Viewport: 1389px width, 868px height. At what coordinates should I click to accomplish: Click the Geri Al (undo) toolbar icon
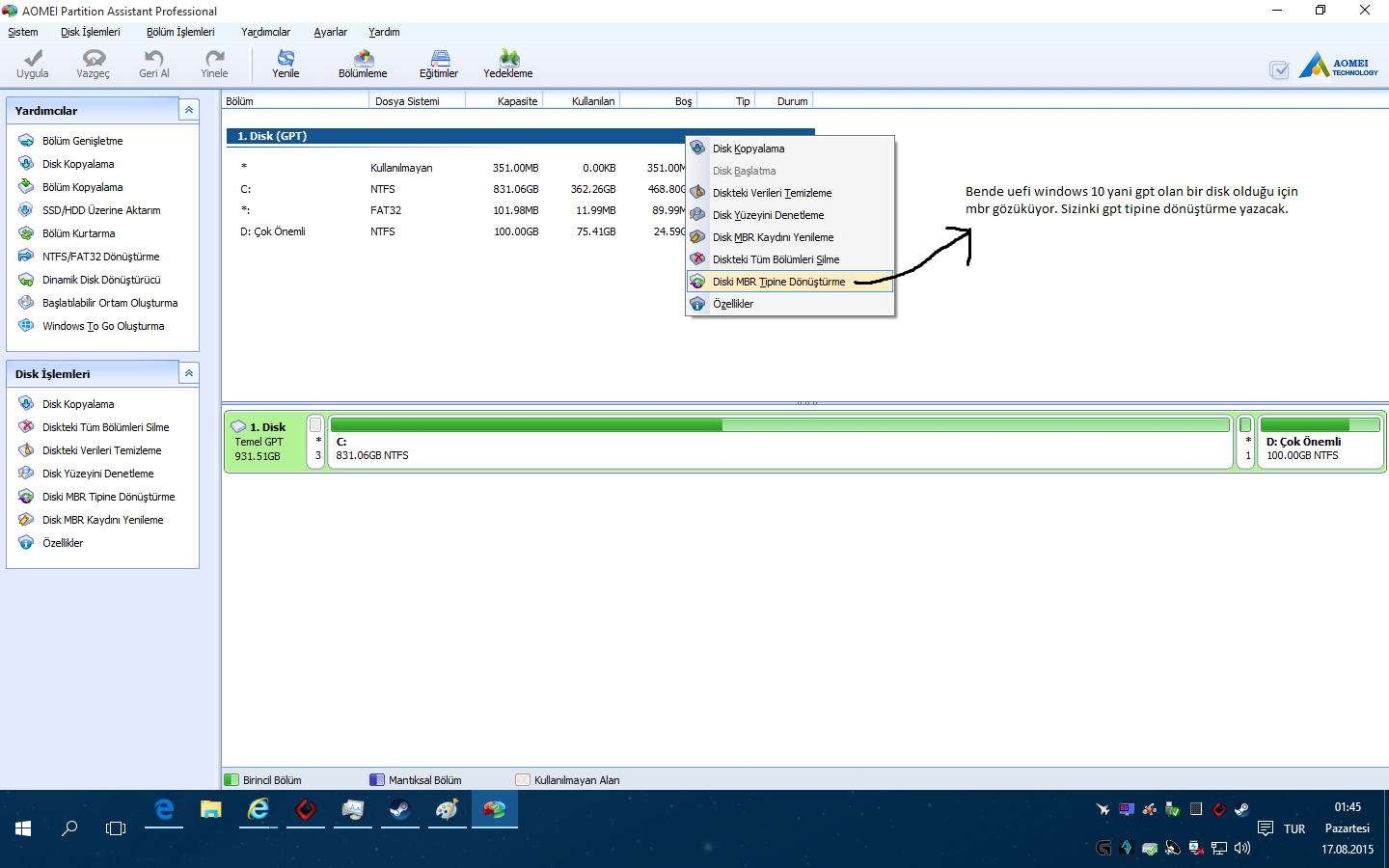pyautogui.click(x=153, y=58)
